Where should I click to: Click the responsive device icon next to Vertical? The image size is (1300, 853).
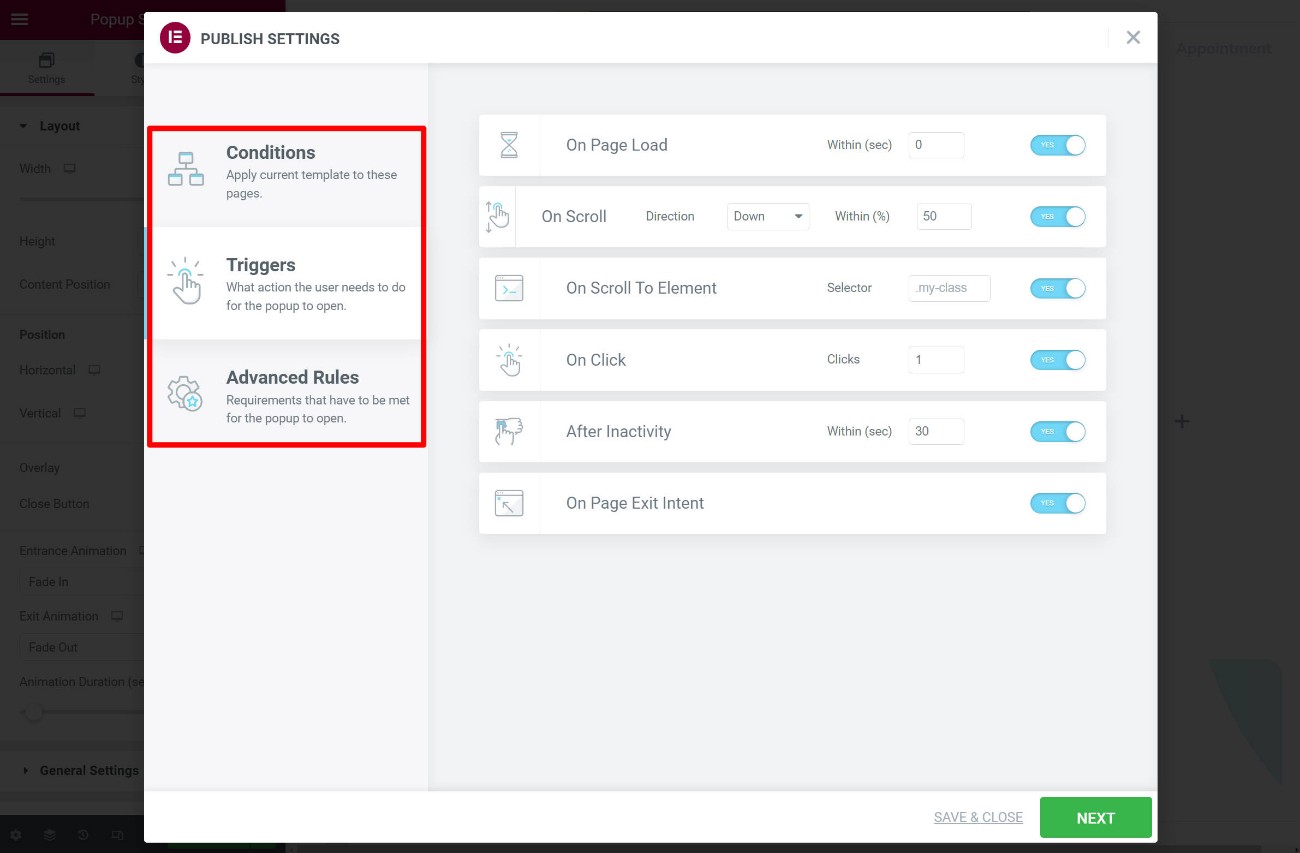pyautogui.click(x=80, y=413)
